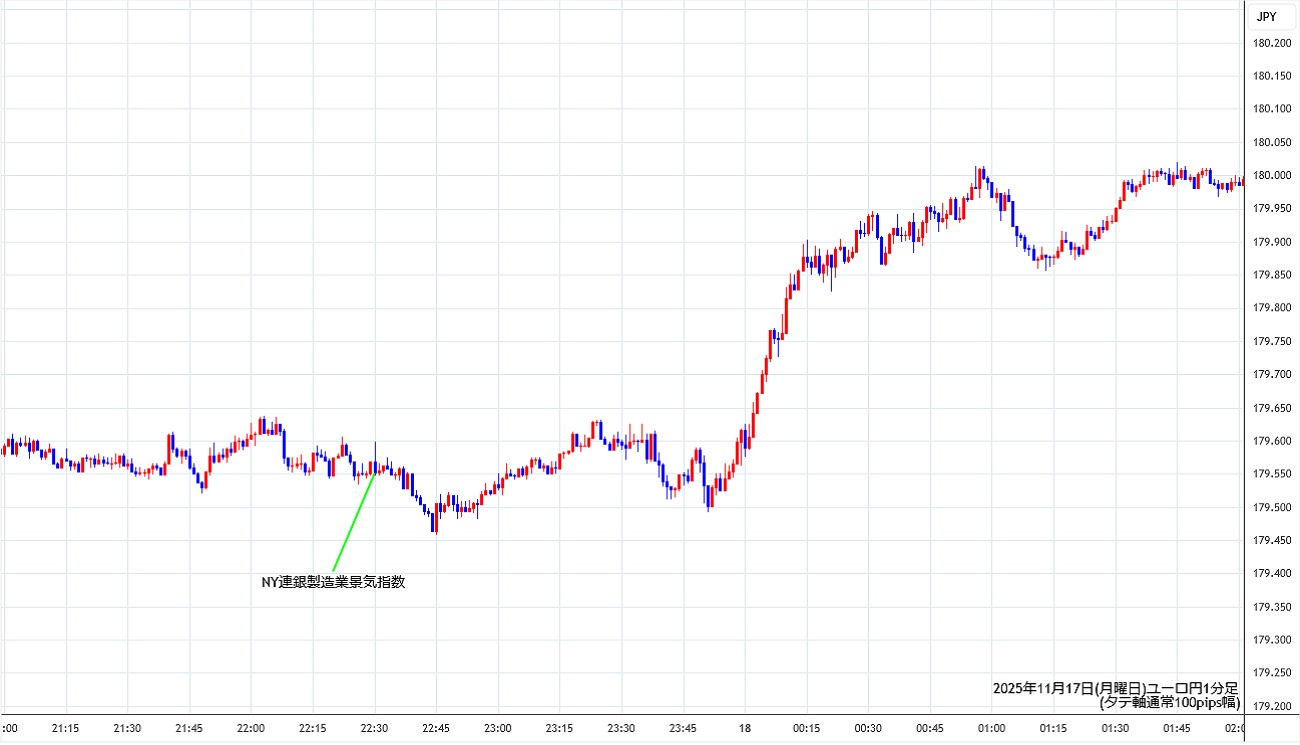This screenshot has height=745, width=1300.
Task: Select the 22:30 time axis label
Action: [374, 728]
